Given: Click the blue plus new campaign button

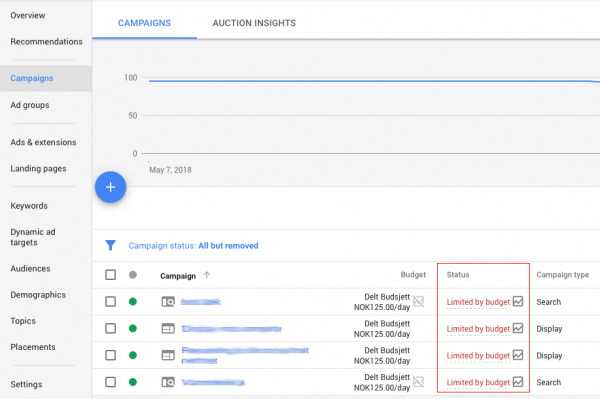Looking at the screenshot, I should point(110,187).
